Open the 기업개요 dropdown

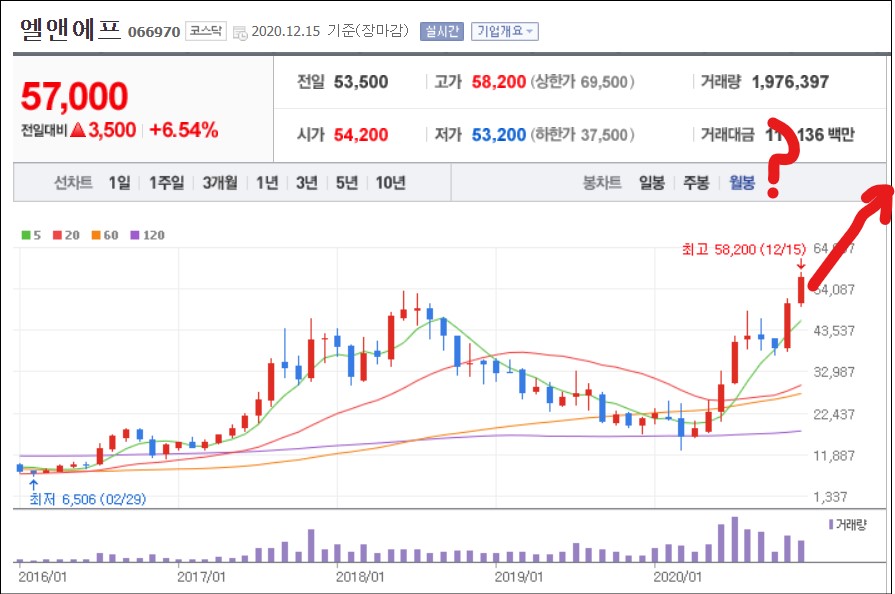[505, 31]
